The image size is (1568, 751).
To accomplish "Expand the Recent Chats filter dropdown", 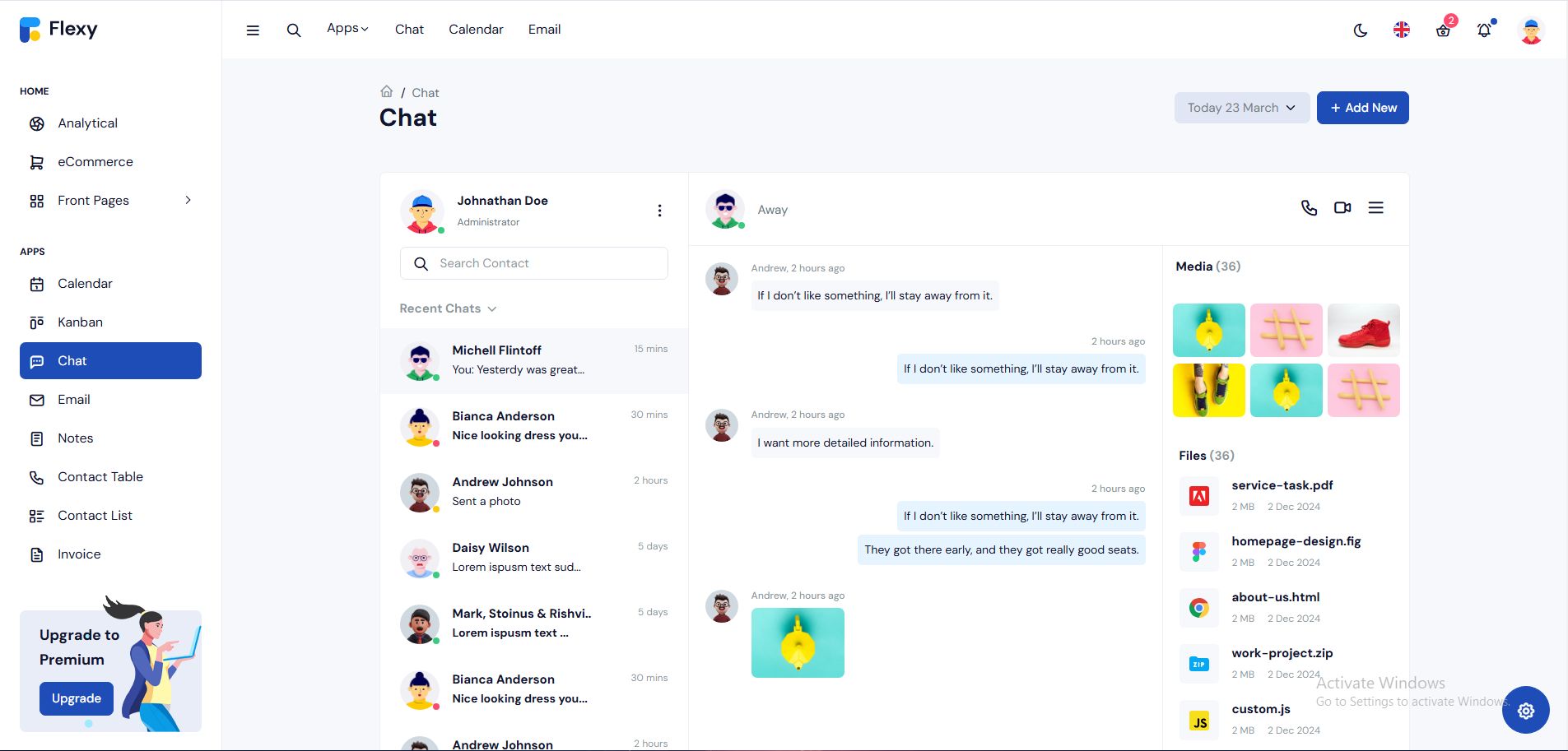I will coord(448,308).
